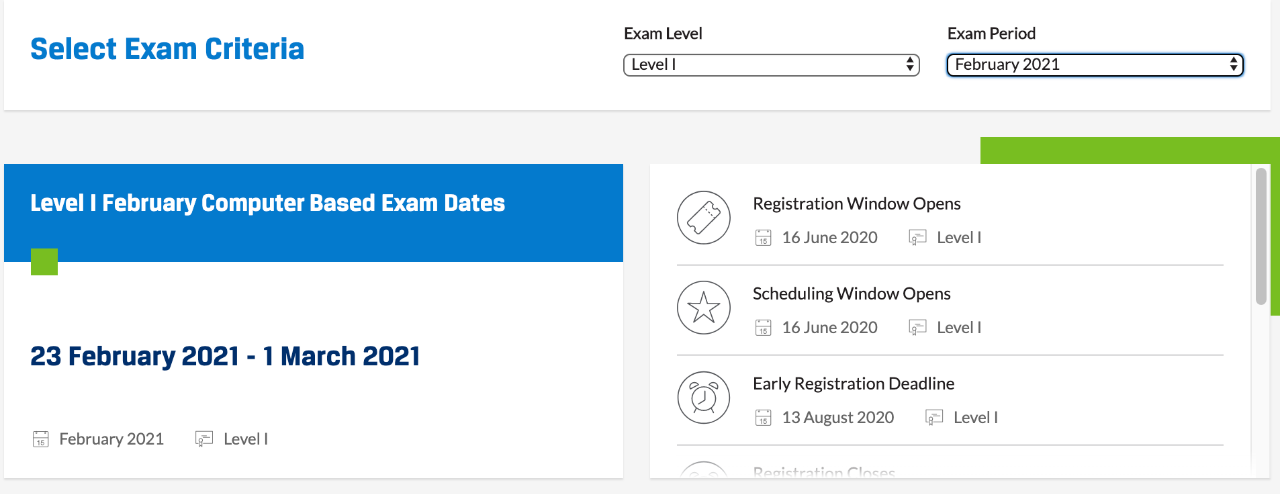
Task: Click the level icon under Registration Window Opens
Action: (918, 238)
